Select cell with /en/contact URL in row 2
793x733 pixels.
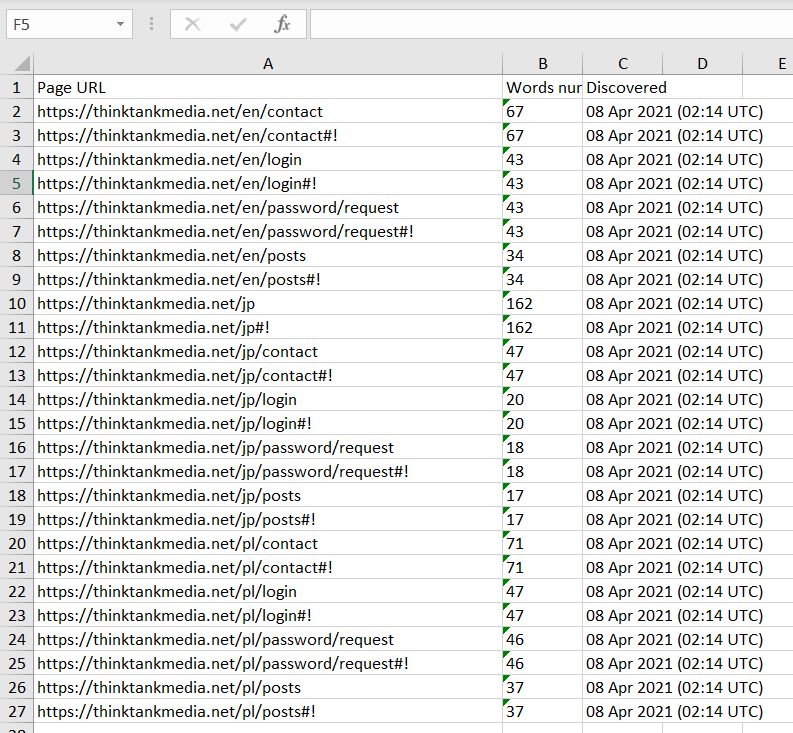click(268, 111)
